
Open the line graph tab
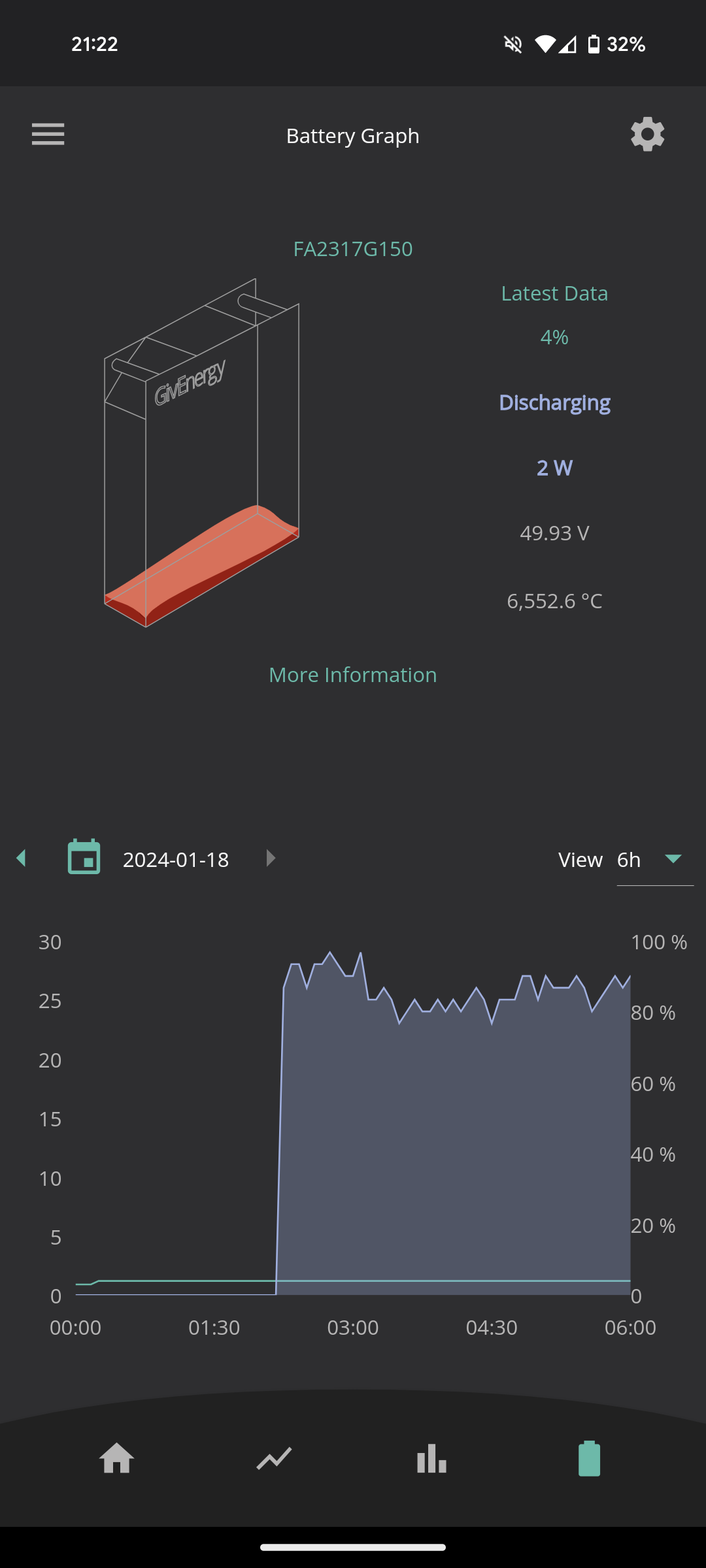(x=274, y=1458)
